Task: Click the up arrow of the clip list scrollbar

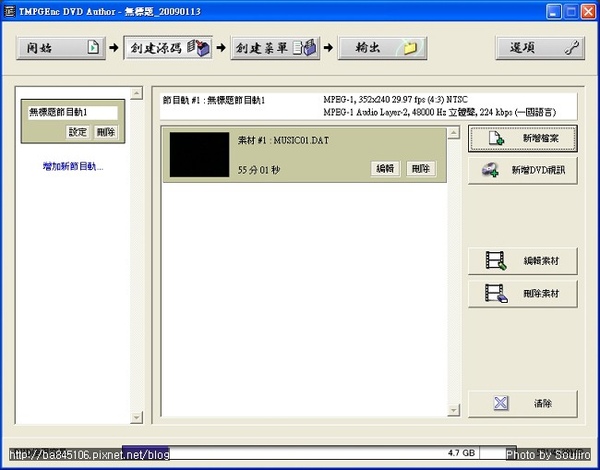Action: coord(453,133)
